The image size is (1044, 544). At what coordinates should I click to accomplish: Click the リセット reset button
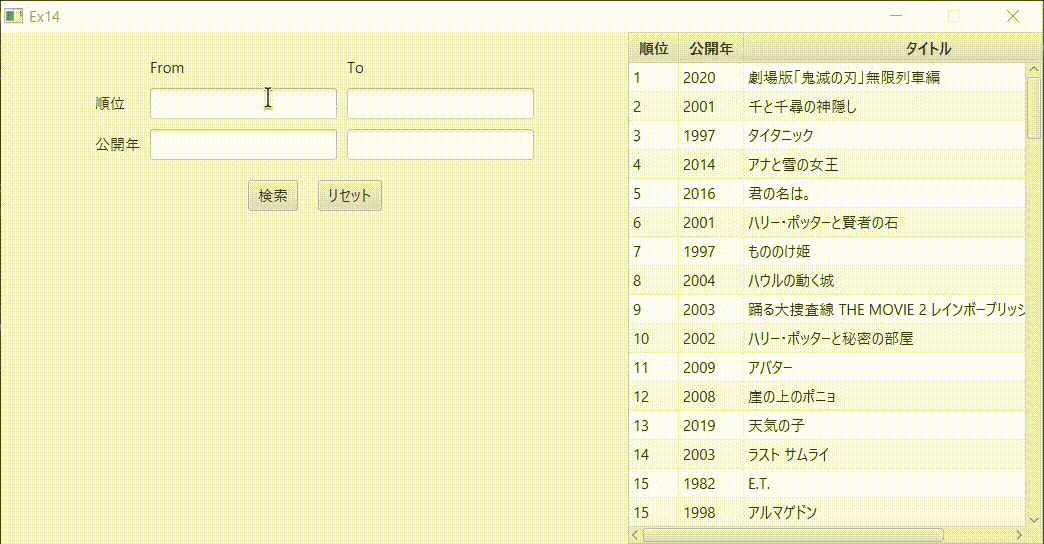click(x=350, y=196)
